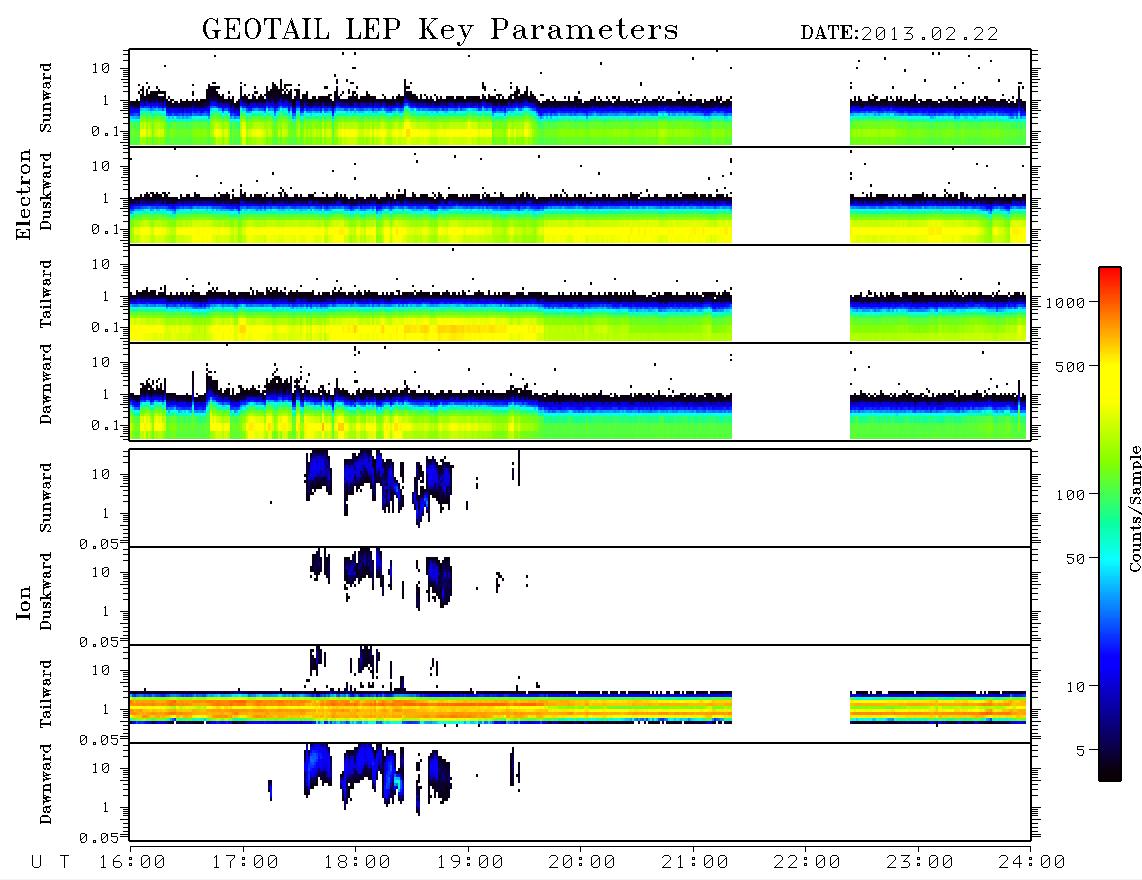Click the 21:00 time tick label

pos(695,862)
